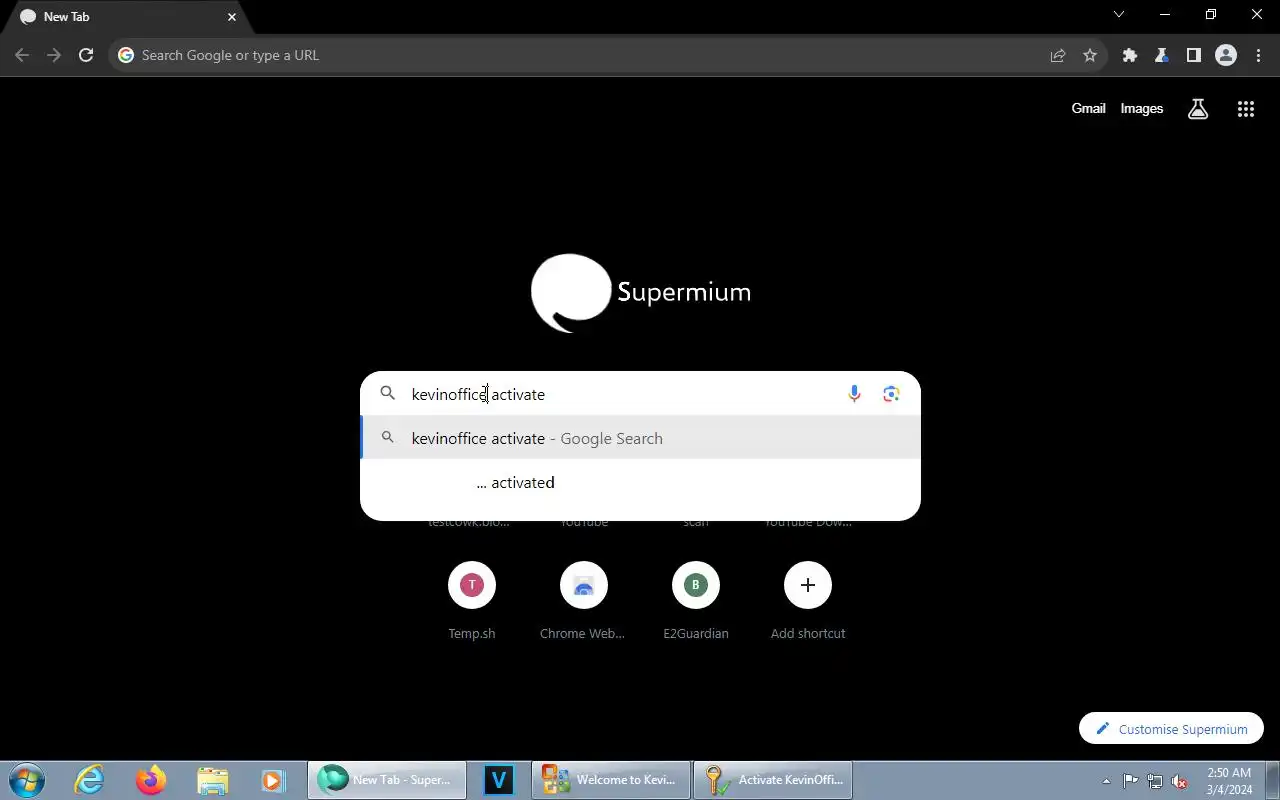Reload the current page
The width and height of the screenshot is (1280, 800).
(x=86, y=55)
